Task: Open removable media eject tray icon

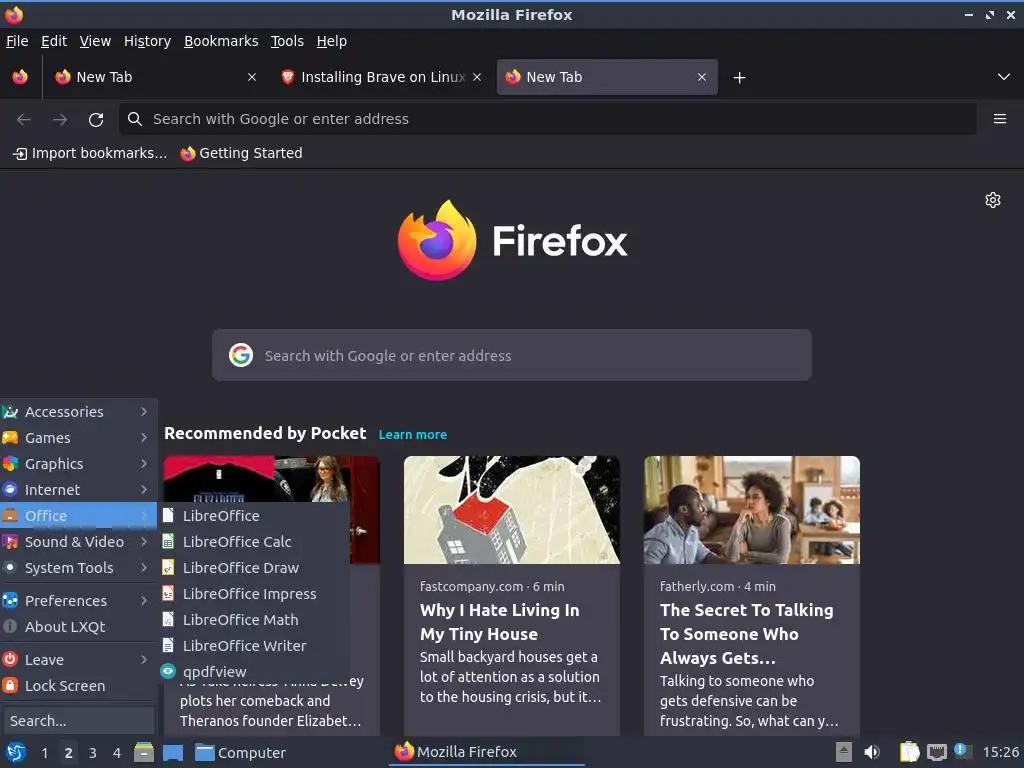Action: tap(844, 753)
